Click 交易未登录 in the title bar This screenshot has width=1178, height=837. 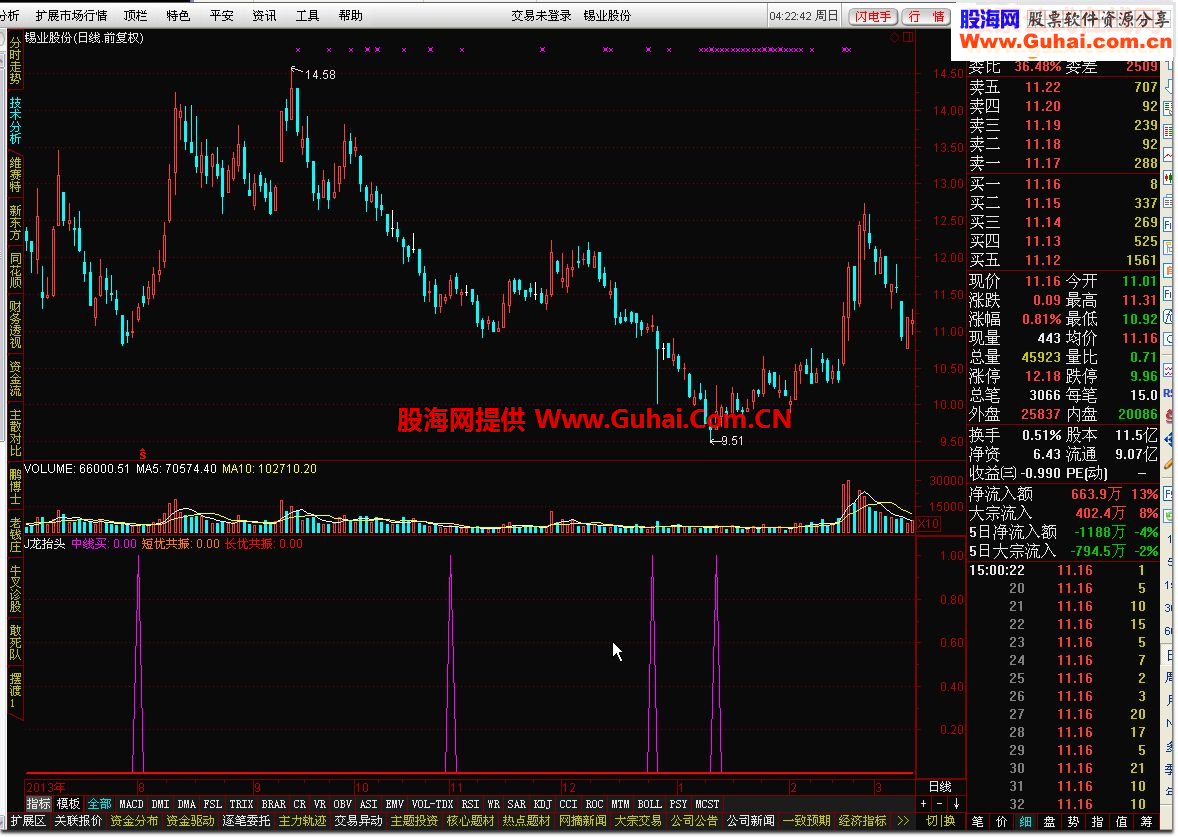(x=541, y=15)
